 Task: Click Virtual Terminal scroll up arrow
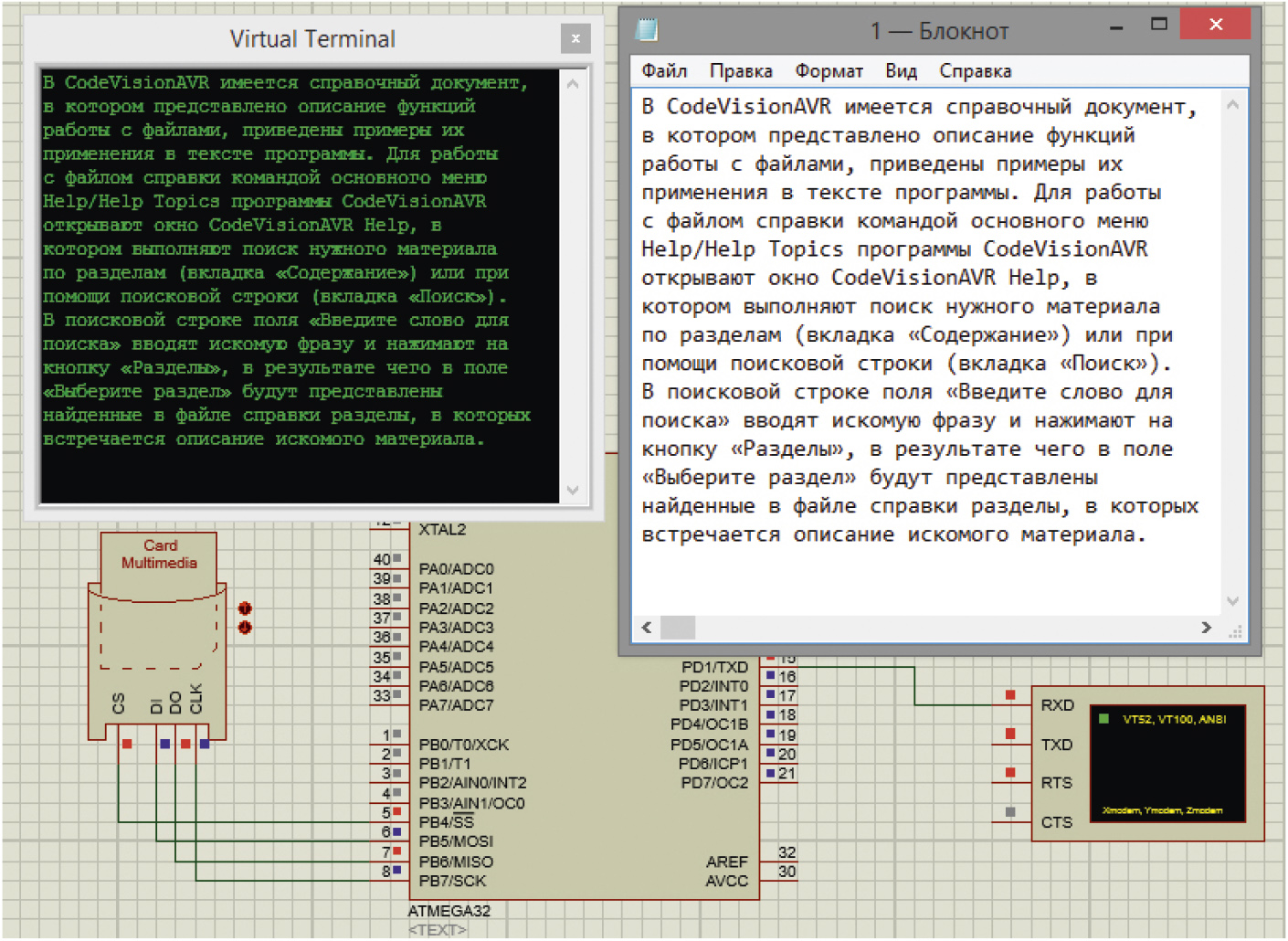tap(573, 84)
